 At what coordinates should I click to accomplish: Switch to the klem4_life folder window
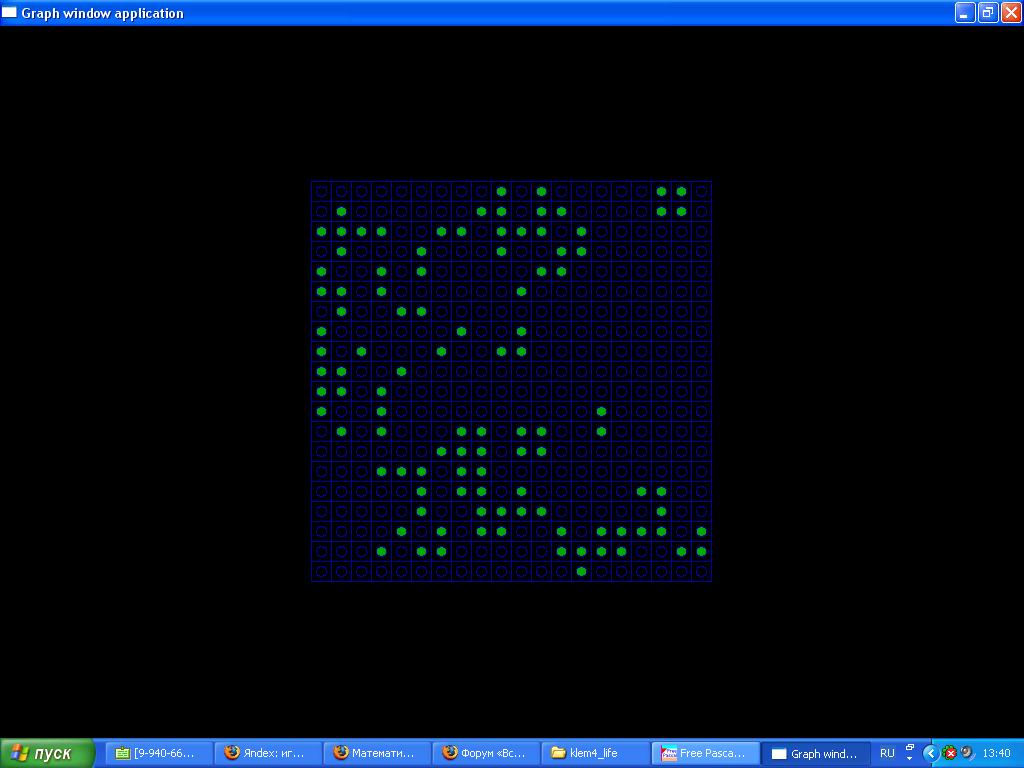[x=595, y=753]
